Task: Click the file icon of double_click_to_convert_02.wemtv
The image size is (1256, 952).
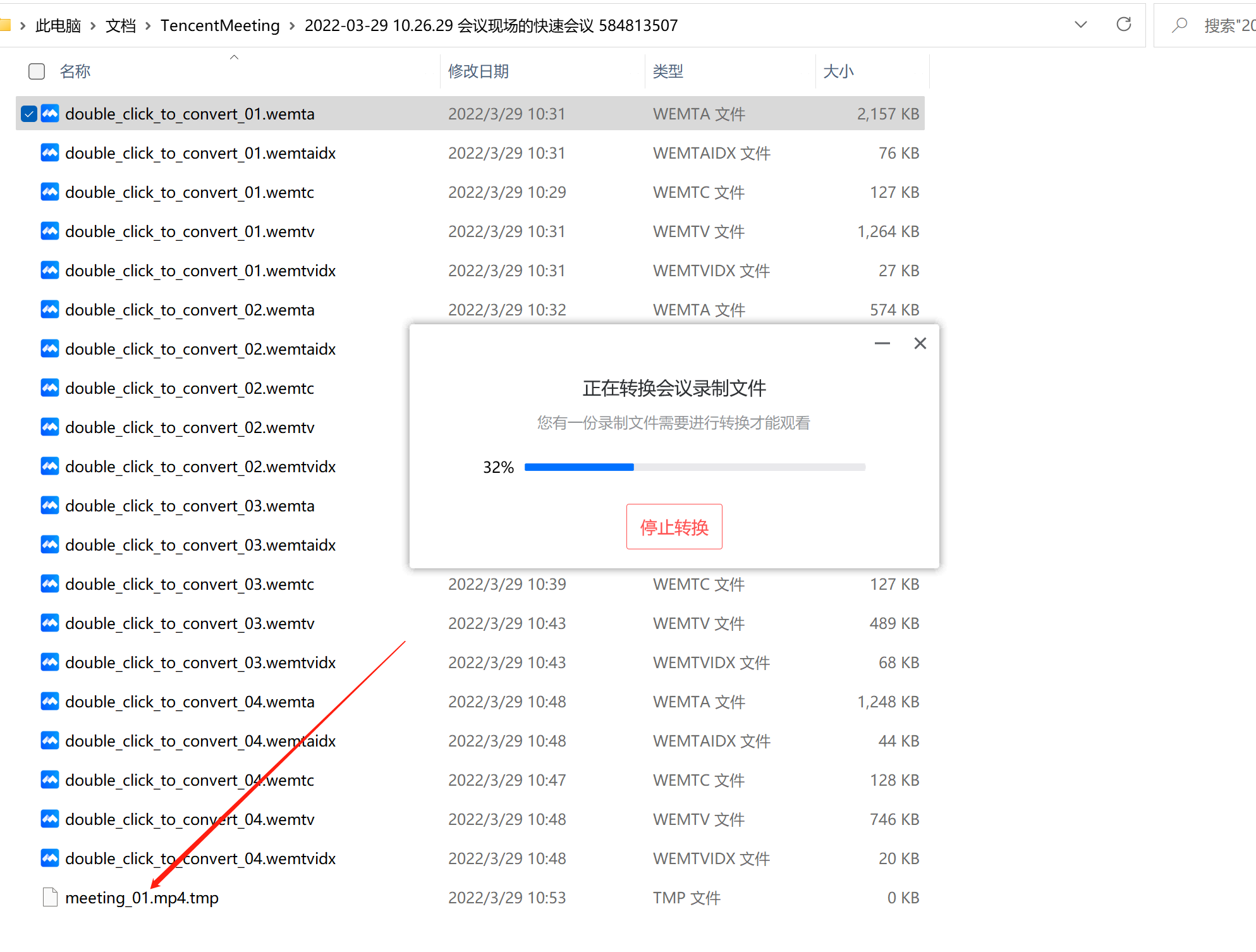Action: point(50,427)
